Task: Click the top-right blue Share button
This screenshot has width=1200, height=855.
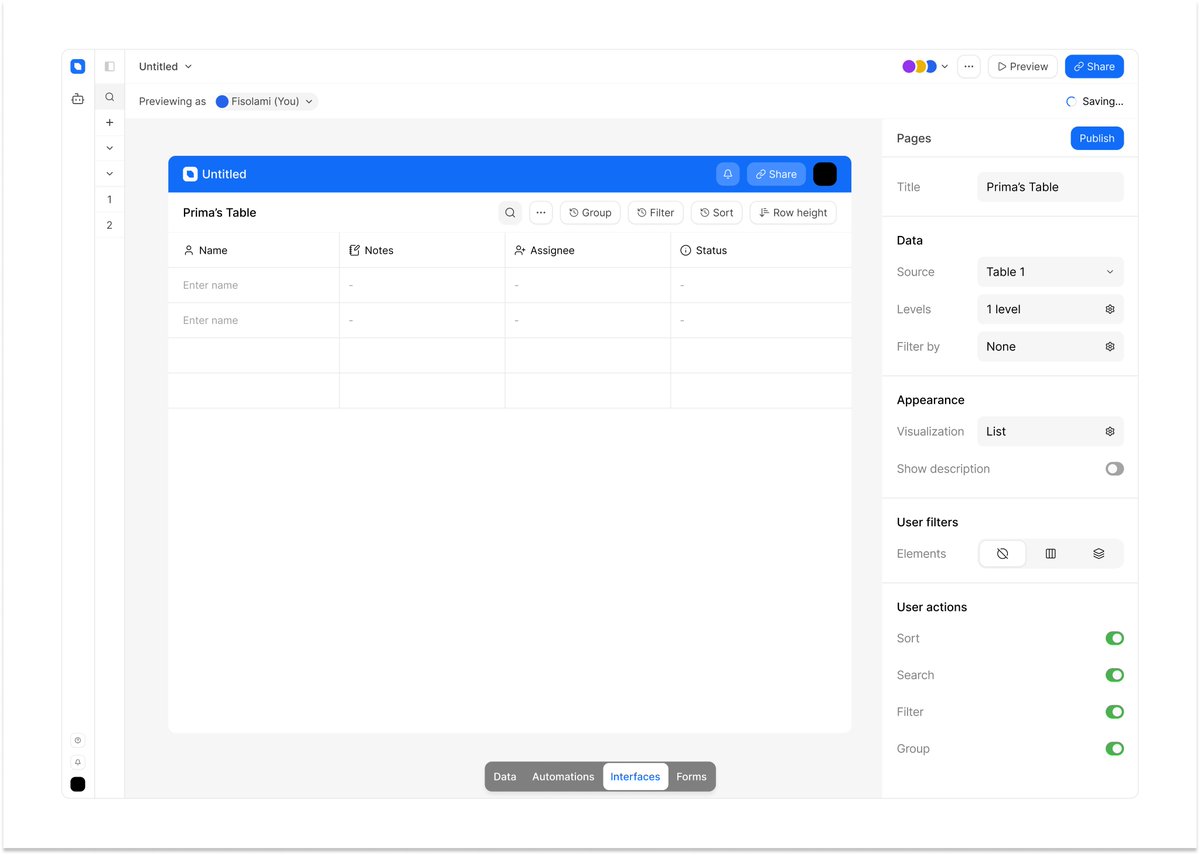Action: tap(1094, 67)
